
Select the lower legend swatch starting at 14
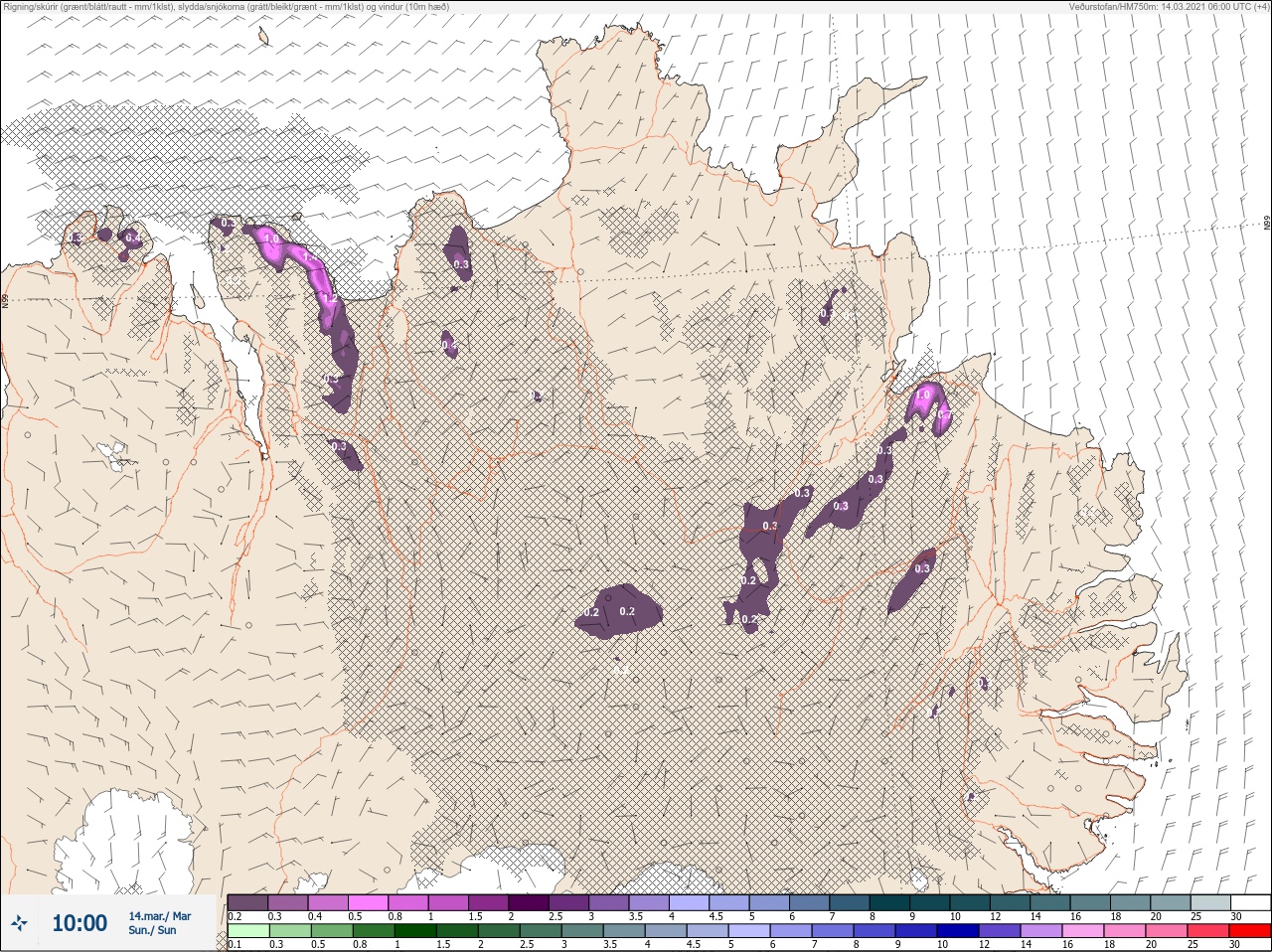1040,932
